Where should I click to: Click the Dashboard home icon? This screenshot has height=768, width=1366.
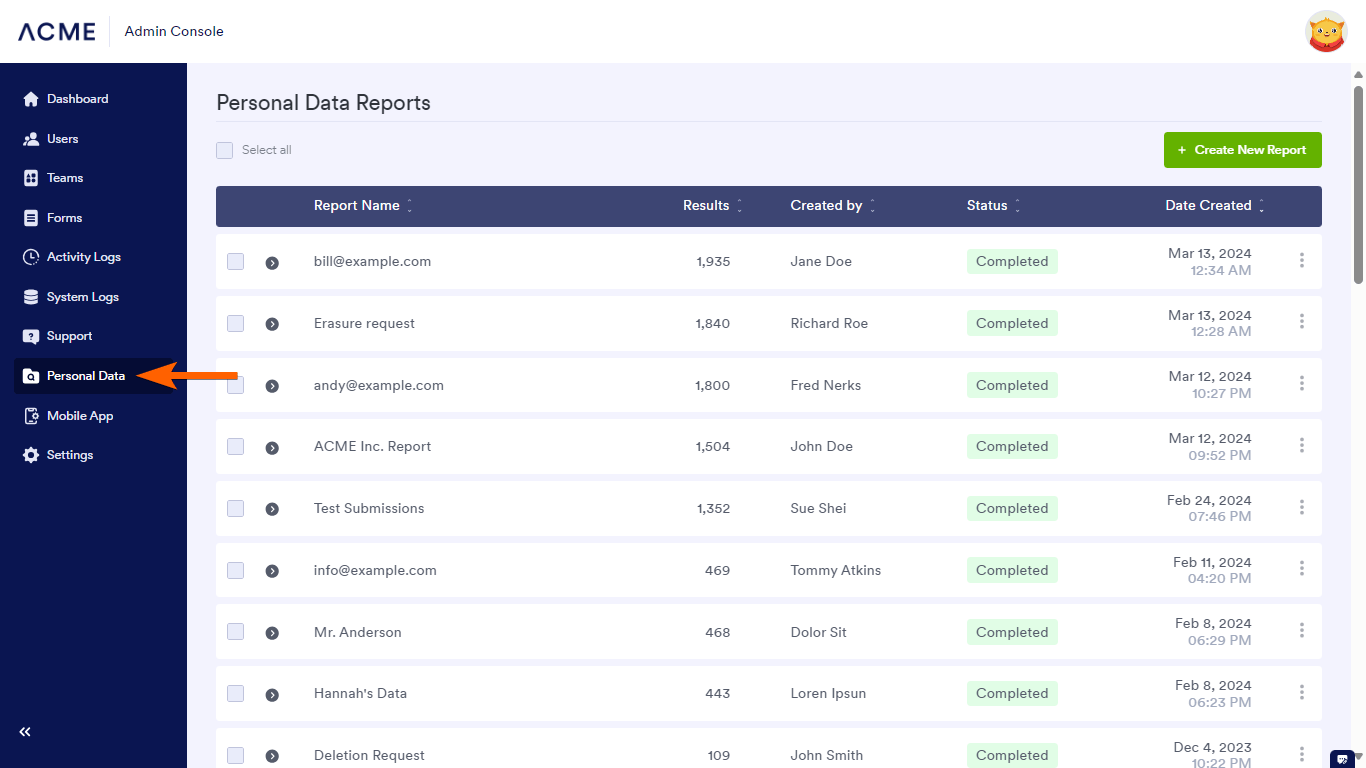point(30,99)
